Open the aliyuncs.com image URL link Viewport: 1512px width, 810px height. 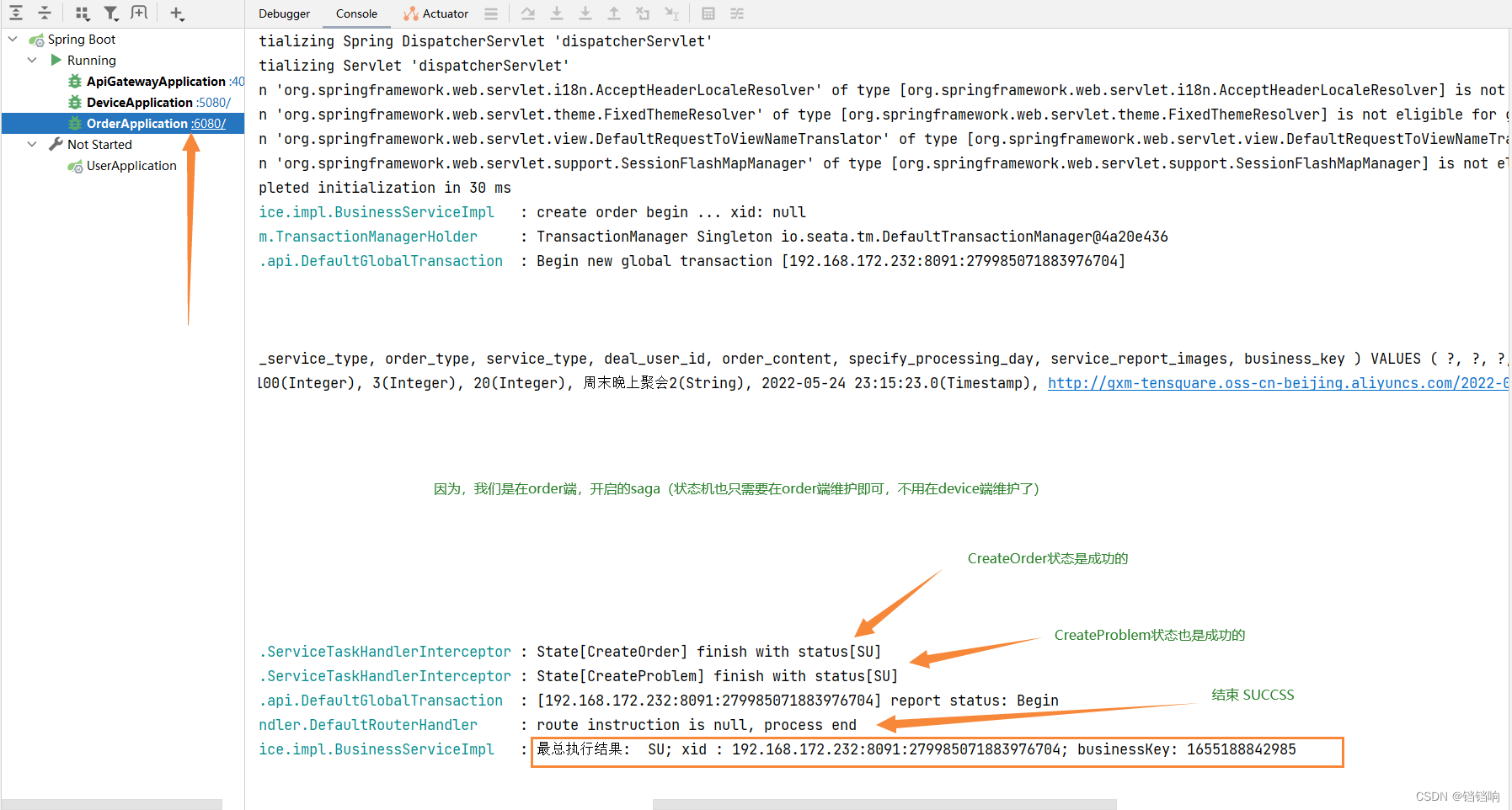pos(1277,383)
